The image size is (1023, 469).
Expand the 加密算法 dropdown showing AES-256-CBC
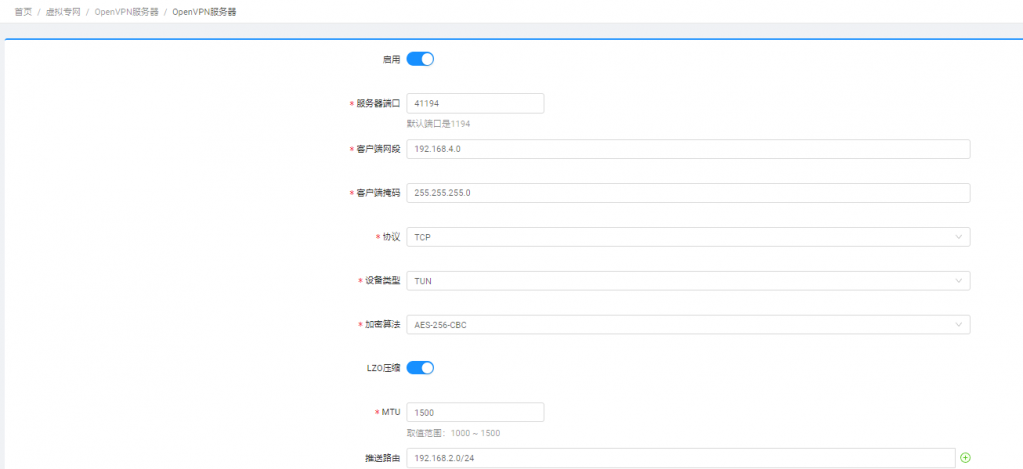[x=688, y=325]
